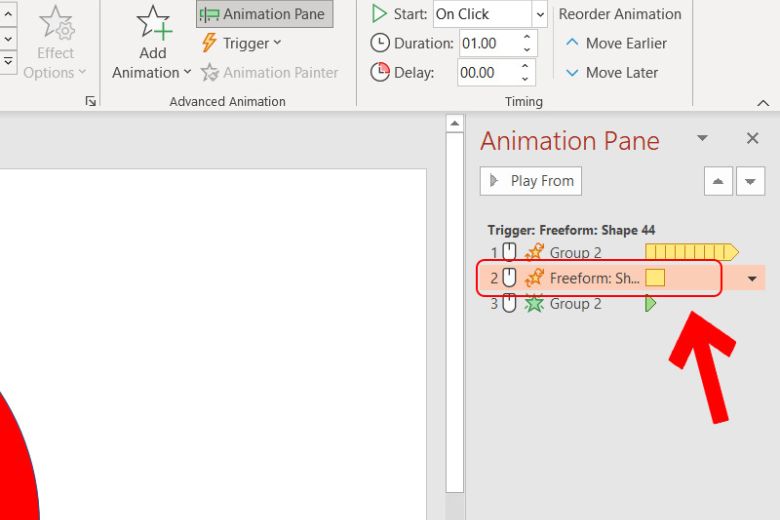The height and width of the screenshot is (520, 780).
Task: Click Add Animation star icon
Action: pos(154,23)
